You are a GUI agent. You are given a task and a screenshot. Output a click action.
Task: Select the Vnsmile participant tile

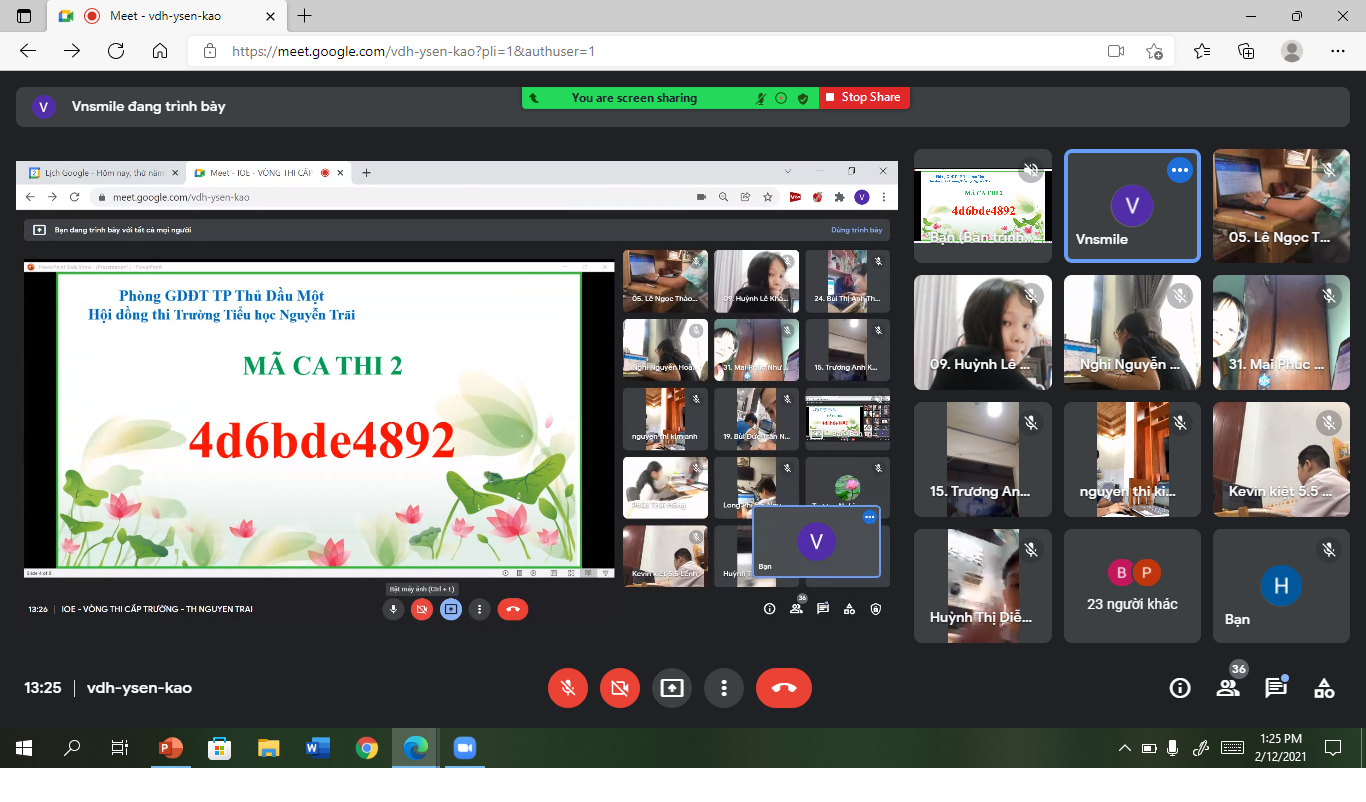(x=1132, y=206)
